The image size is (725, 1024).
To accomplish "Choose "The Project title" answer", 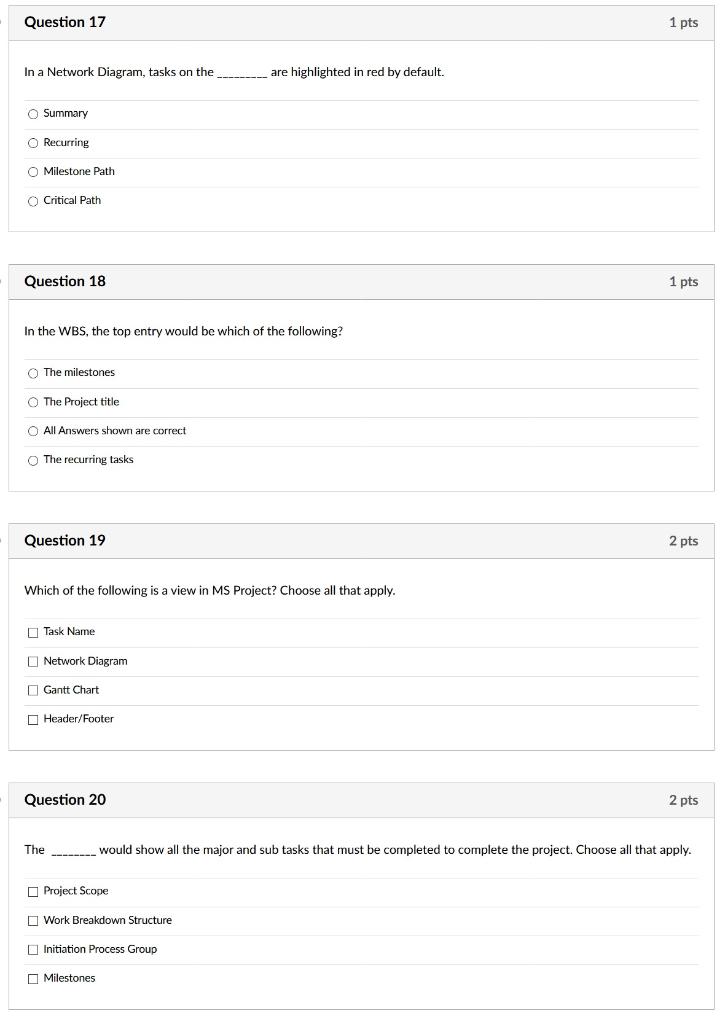I will (33, 401).
